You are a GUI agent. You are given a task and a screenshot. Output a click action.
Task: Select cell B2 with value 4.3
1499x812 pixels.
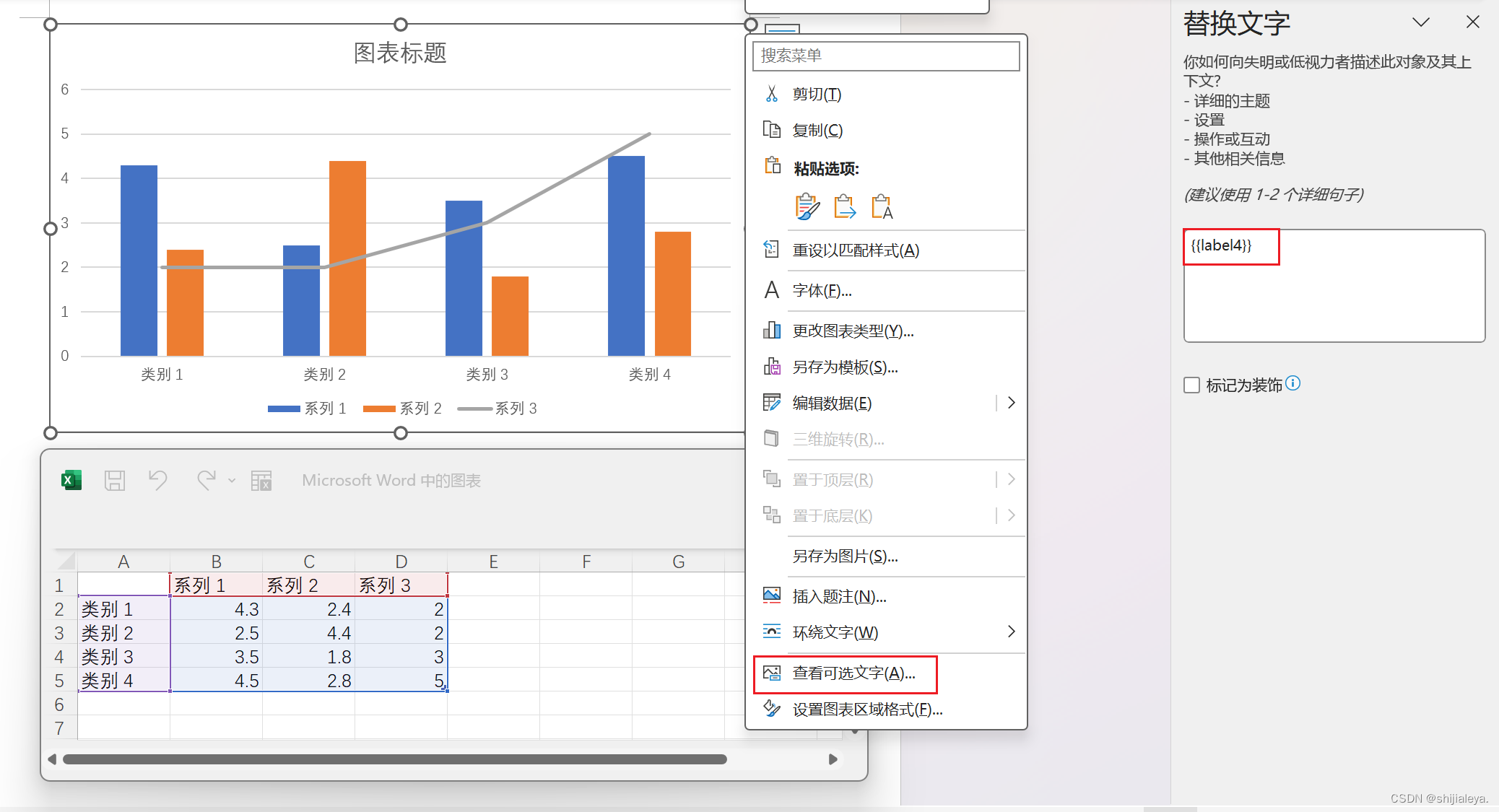[216, 608]
